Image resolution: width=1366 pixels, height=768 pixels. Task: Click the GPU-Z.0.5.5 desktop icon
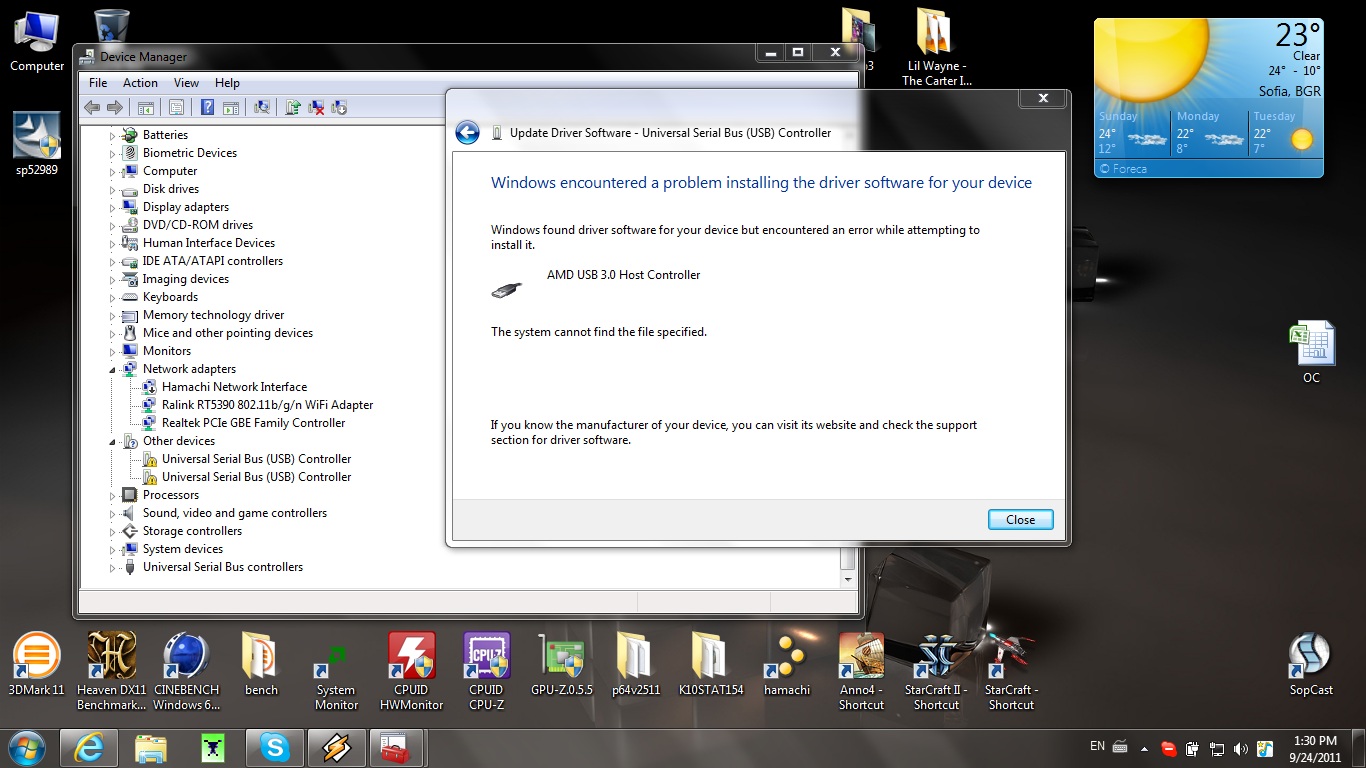click(x=561, y=664)
